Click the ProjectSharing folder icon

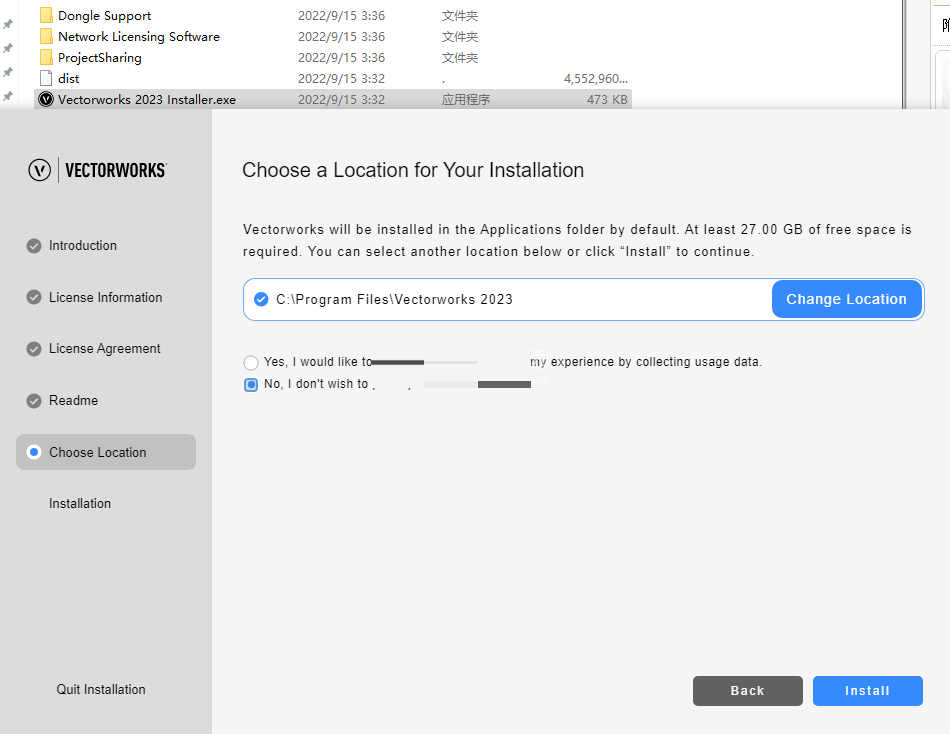[x=46, y=58]
